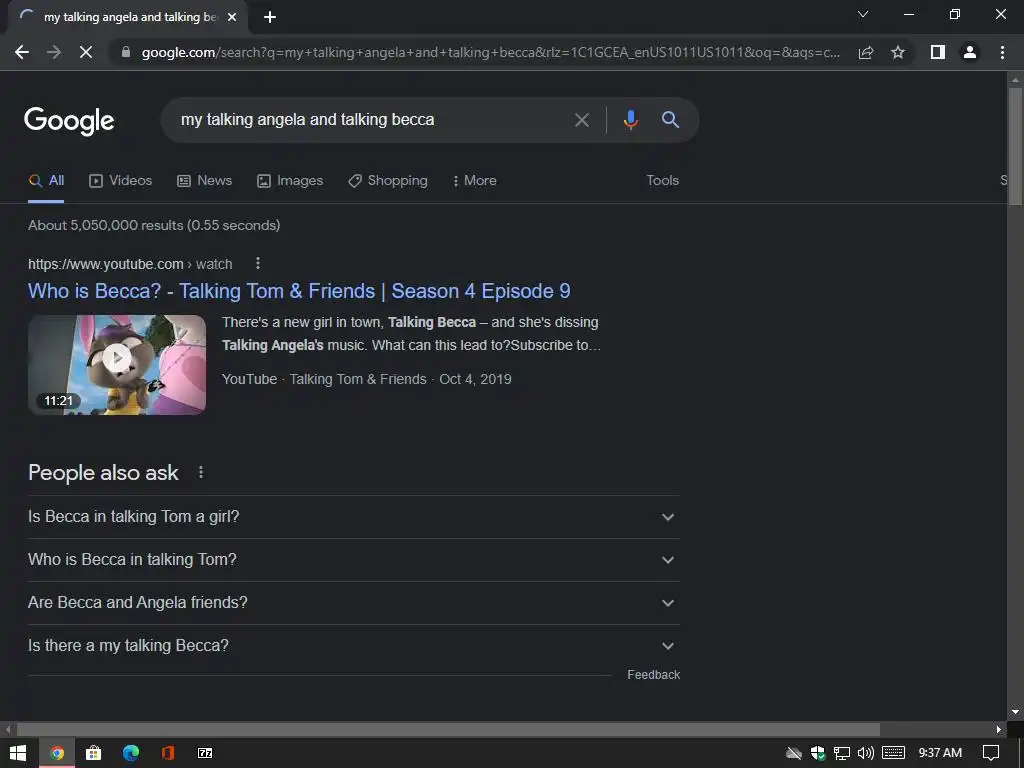This screenshot has height=768, width=1024.
Task: Launch Microsoft Edge from taskbar
Action: (x=131, y=753)
